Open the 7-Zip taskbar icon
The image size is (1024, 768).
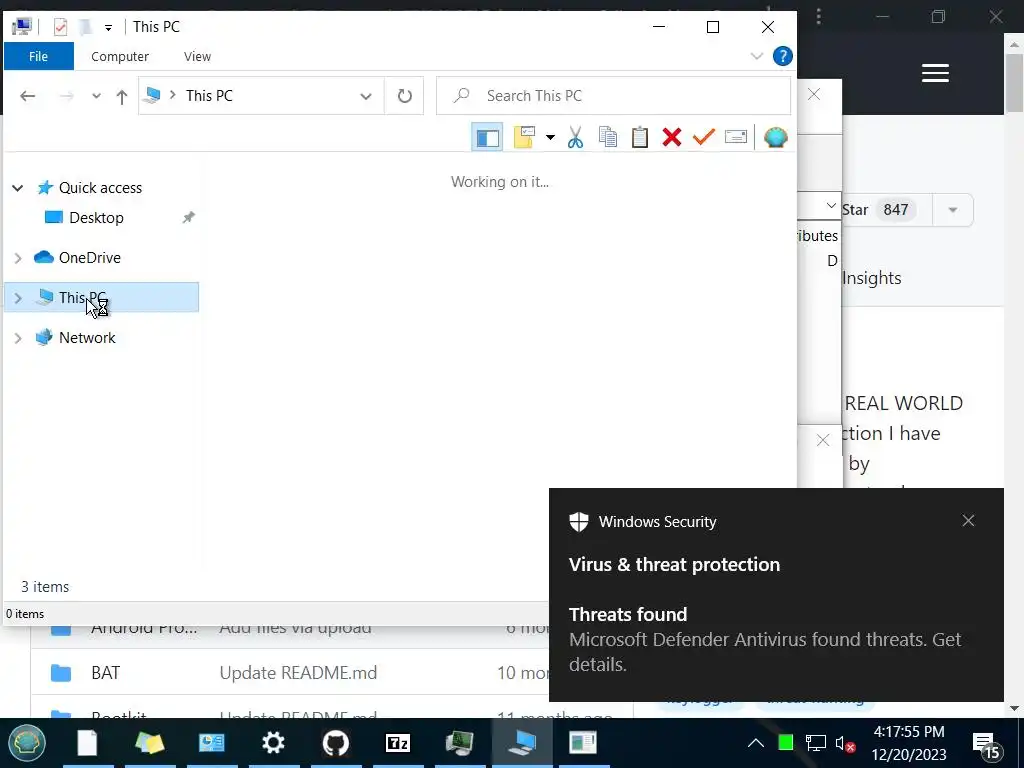[398, 743]
